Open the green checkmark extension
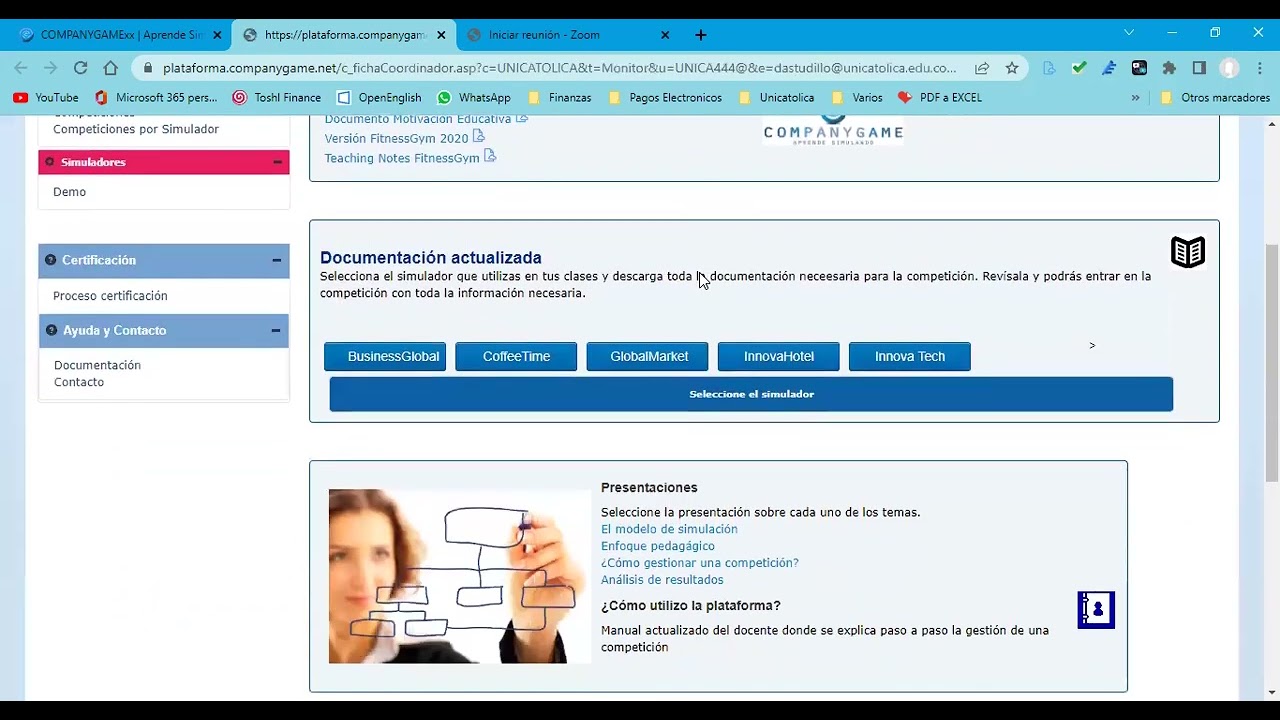 tap(1079, 68)
